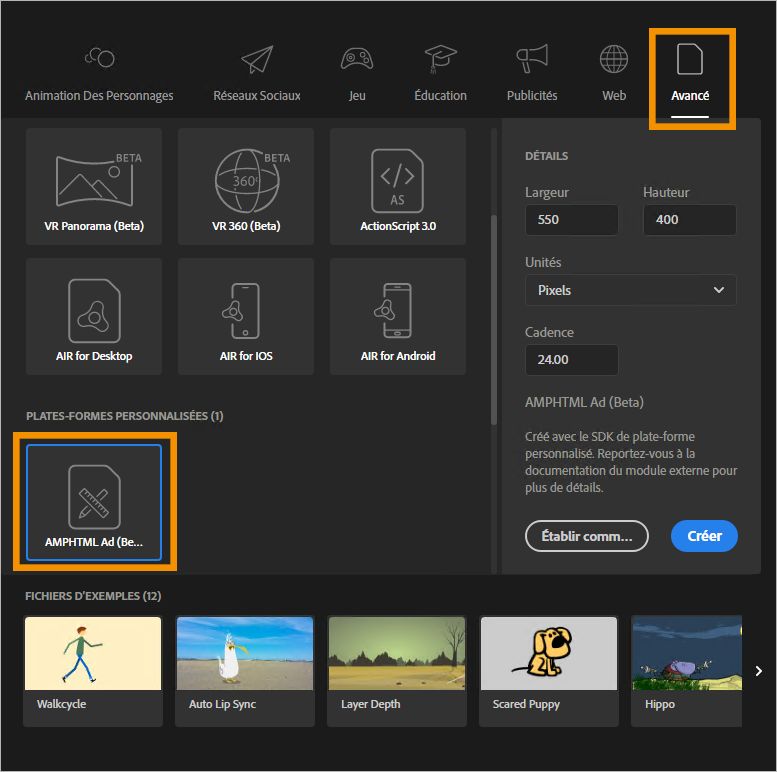Image resolution: width=777 pixels, height=772 pixels.
Task: Select the Web category tab
Action: point(614,74)
